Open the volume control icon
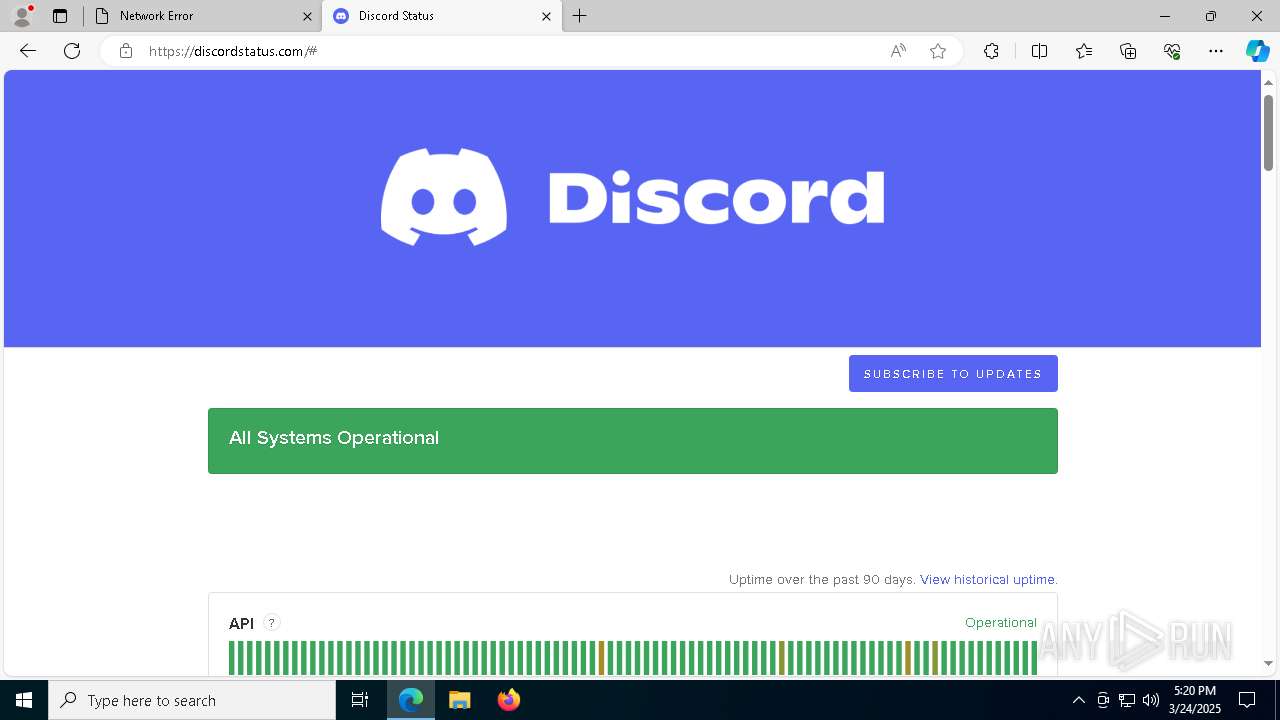 (1151, 700)
